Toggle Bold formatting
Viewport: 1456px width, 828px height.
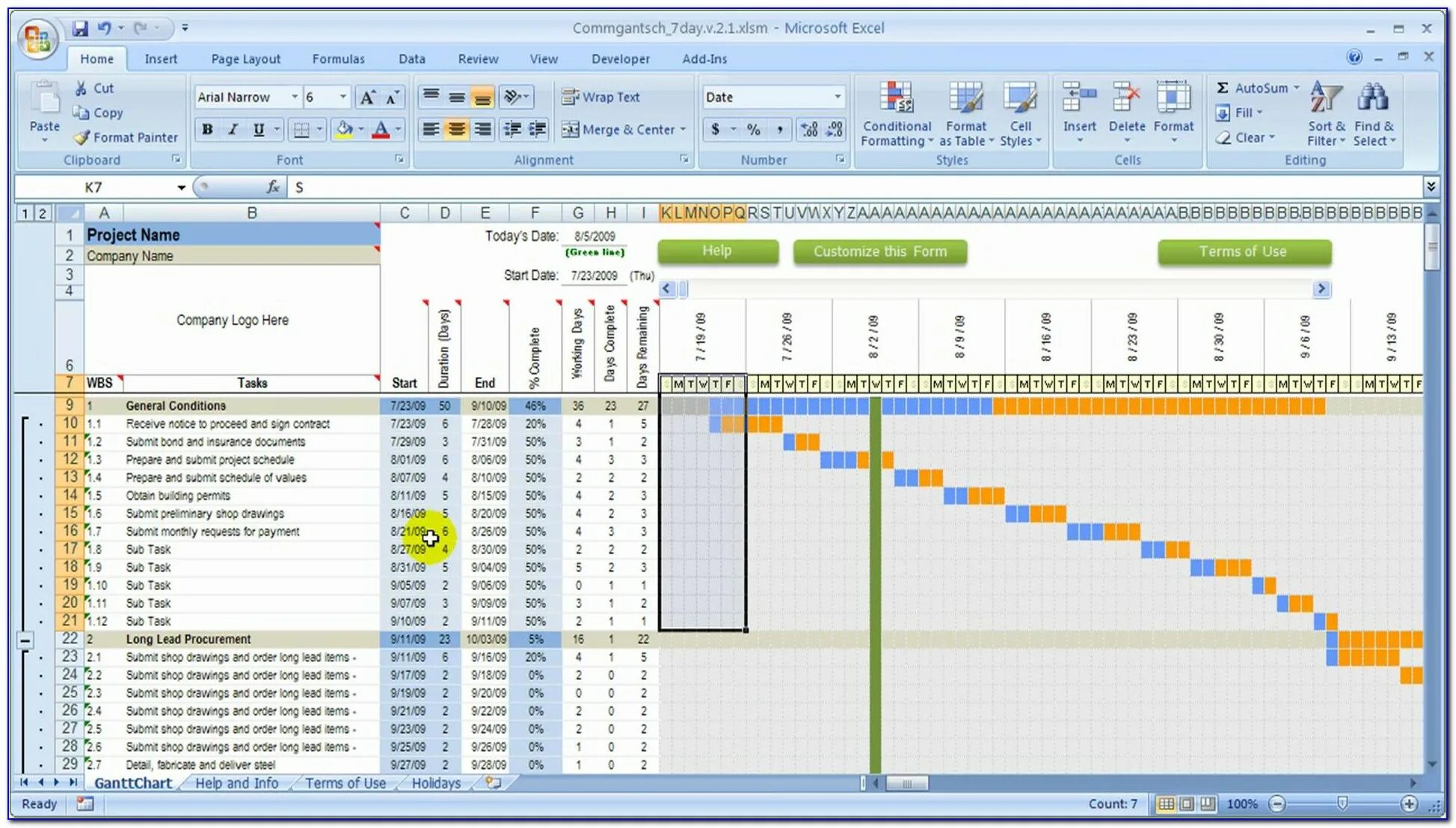click(x=207, y=129)
